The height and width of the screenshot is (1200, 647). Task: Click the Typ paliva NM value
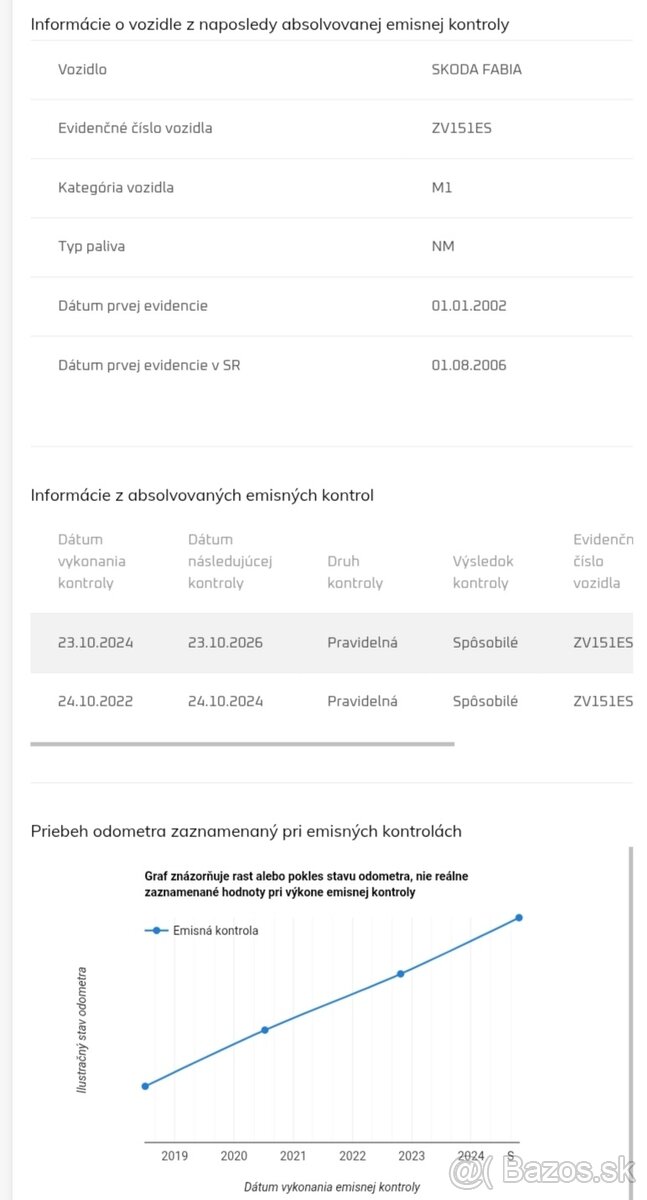(x=443, y=246)
